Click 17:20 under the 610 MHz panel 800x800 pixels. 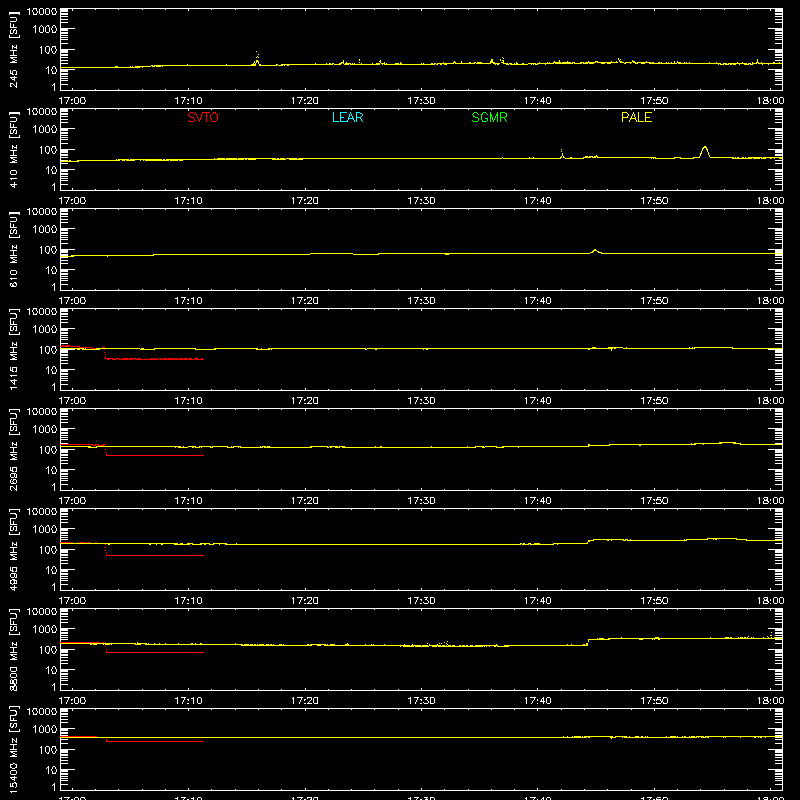point(305,301)
